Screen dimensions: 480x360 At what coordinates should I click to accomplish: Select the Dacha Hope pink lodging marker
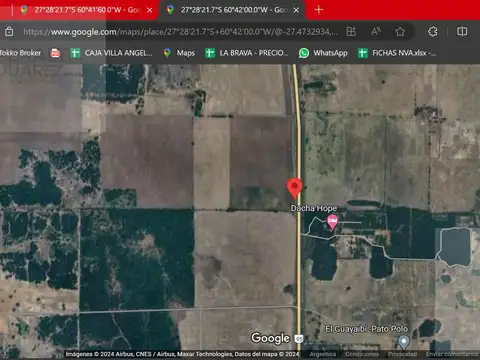[x=332, y=222]
